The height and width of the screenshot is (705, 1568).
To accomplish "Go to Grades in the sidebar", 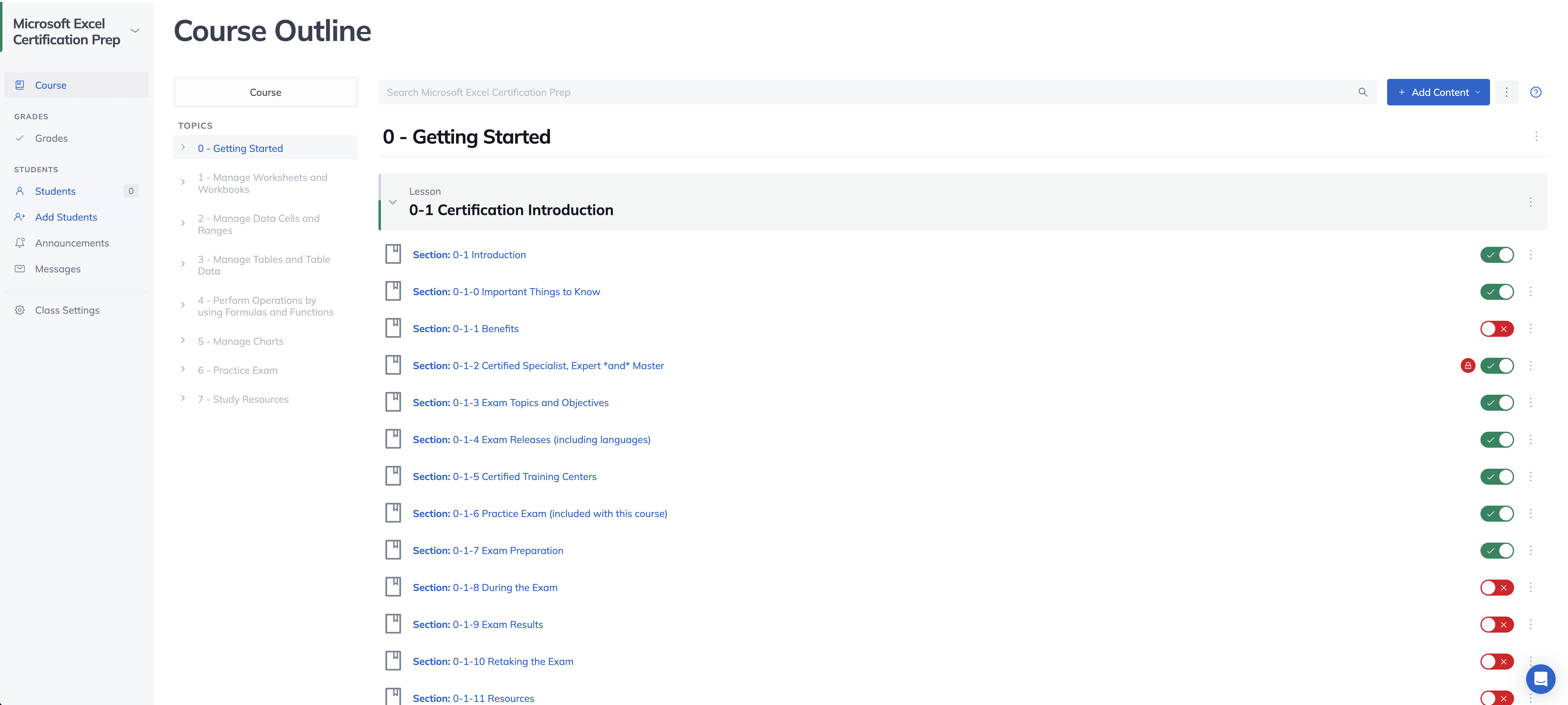I will pyautogui.click(x=51, y=138).
